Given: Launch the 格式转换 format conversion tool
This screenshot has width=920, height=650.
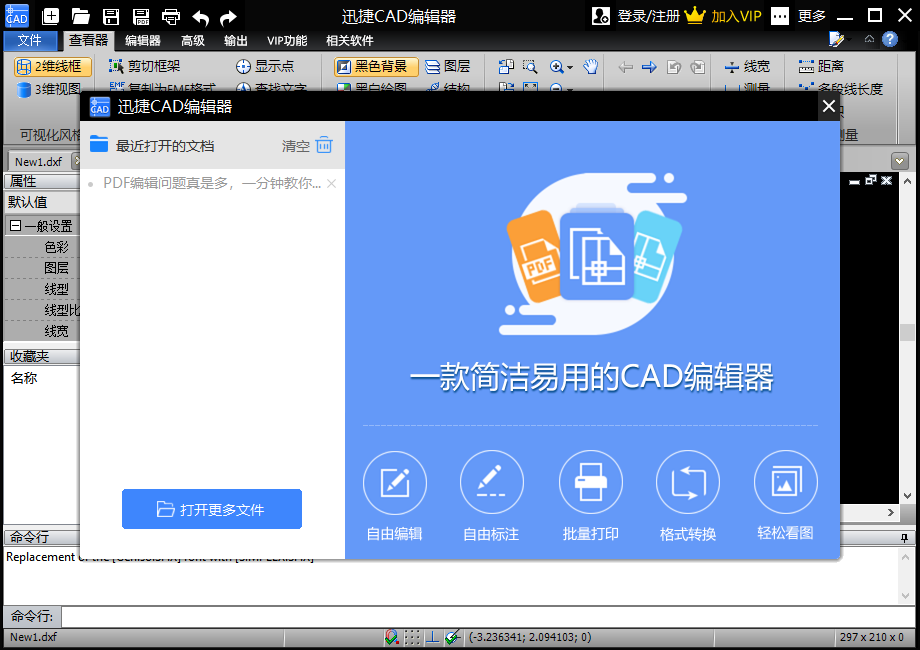Looking at the screenshot, I should 688,482.
